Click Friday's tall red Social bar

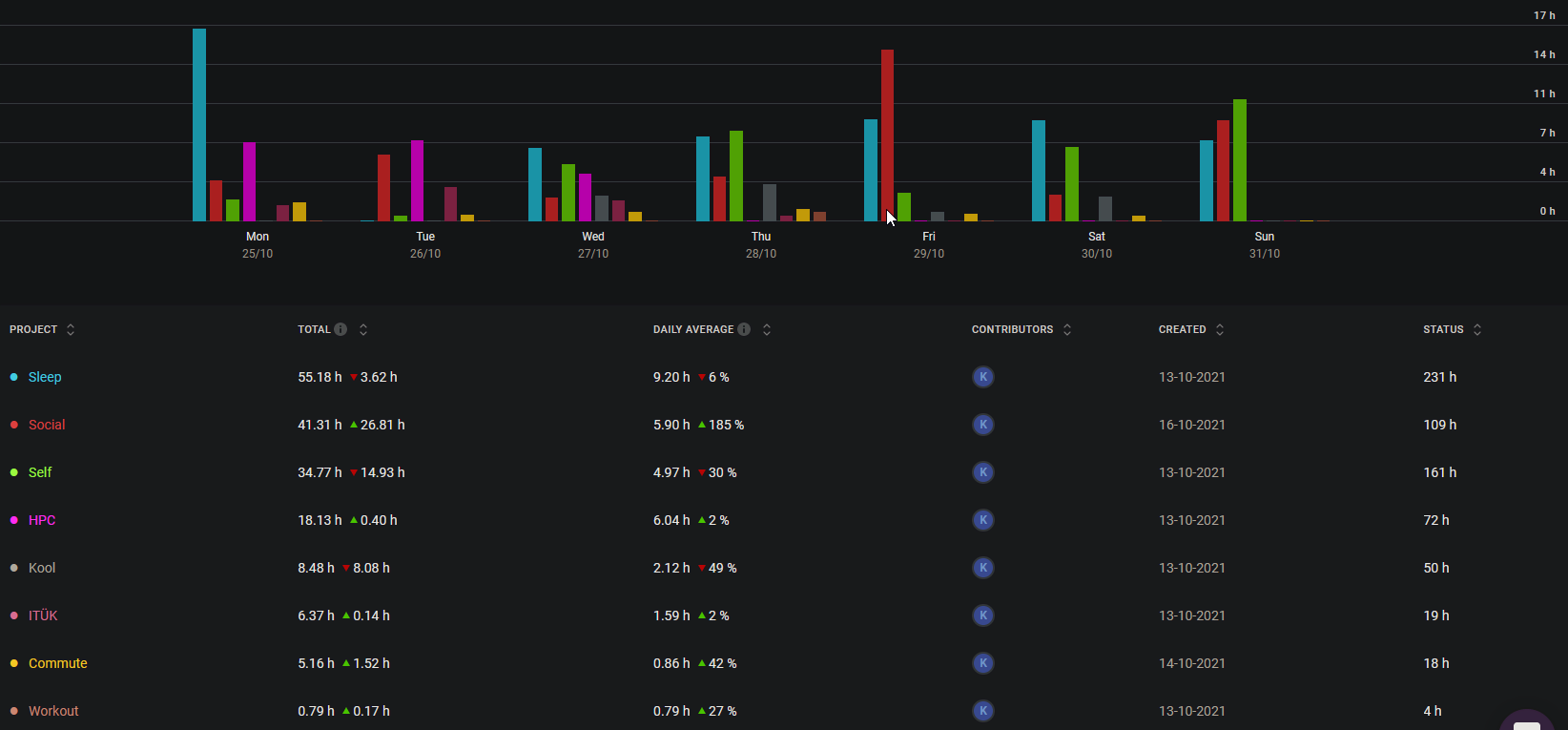tap(888, 136)
